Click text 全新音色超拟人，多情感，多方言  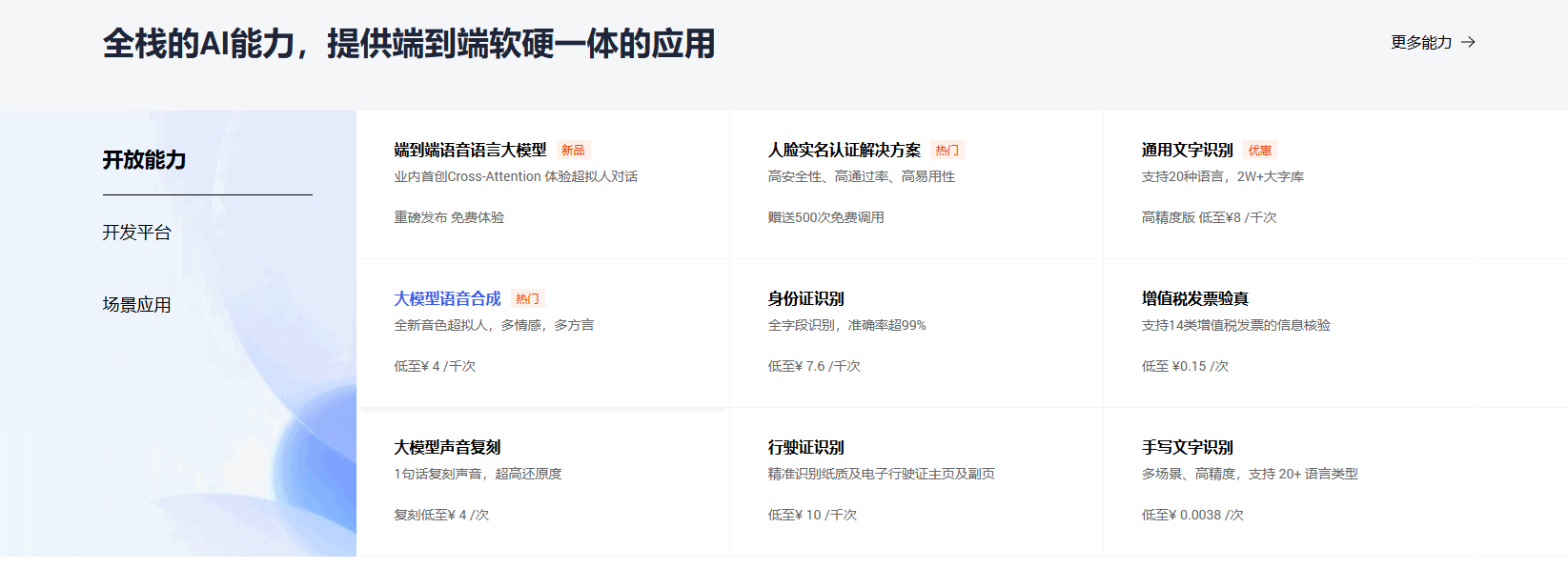coord(495,325)
